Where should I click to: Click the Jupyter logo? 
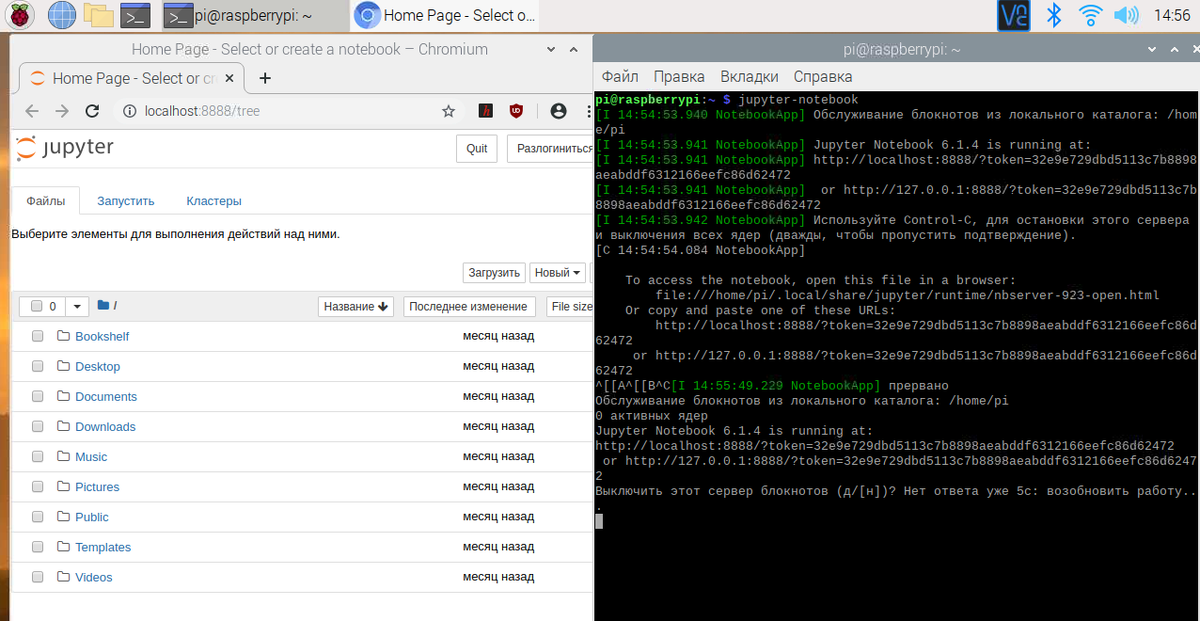65,148
